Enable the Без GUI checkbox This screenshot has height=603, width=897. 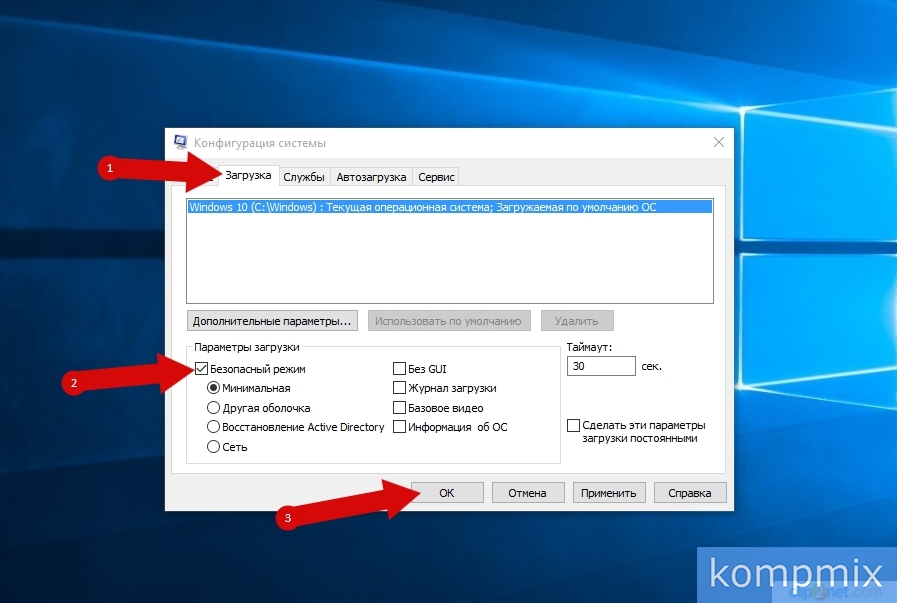point(399,369)
